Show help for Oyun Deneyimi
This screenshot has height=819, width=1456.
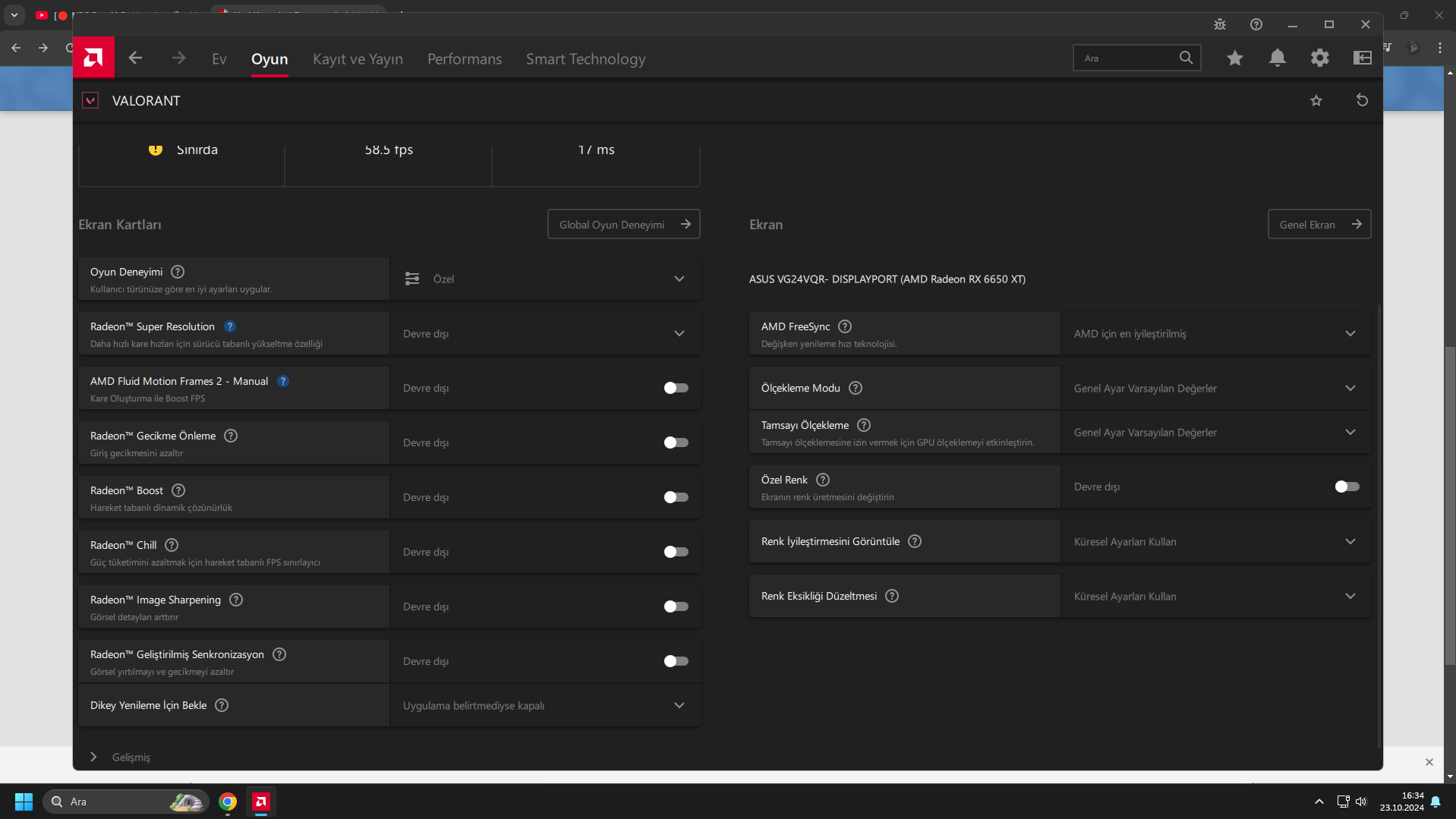(x=178, y=272)
